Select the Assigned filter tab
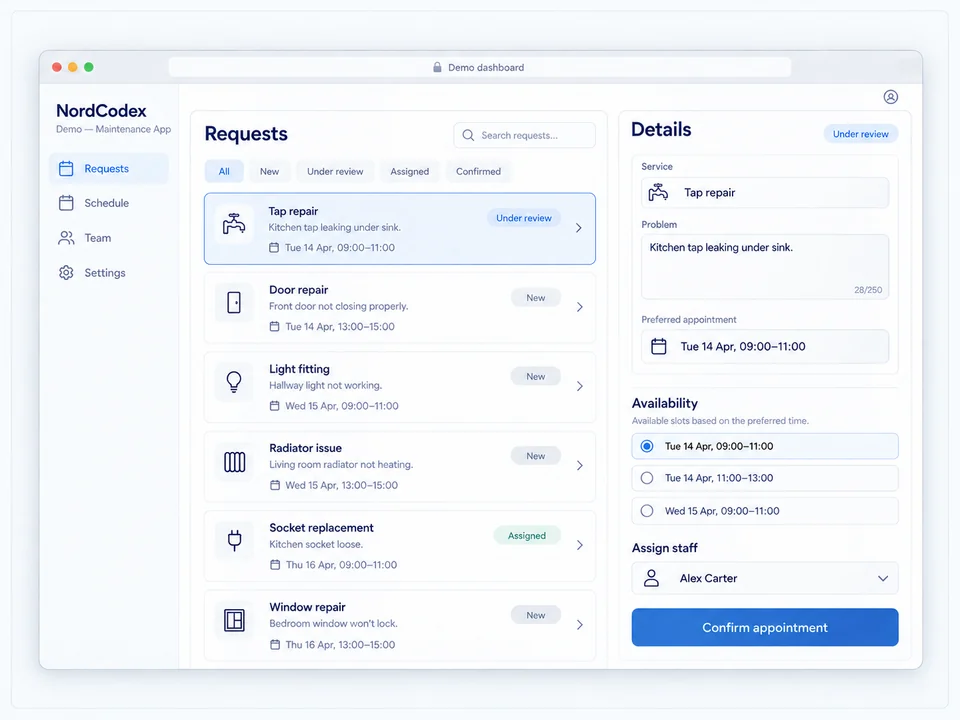Screen dimensions: 960x720 [x=410, y=171]
